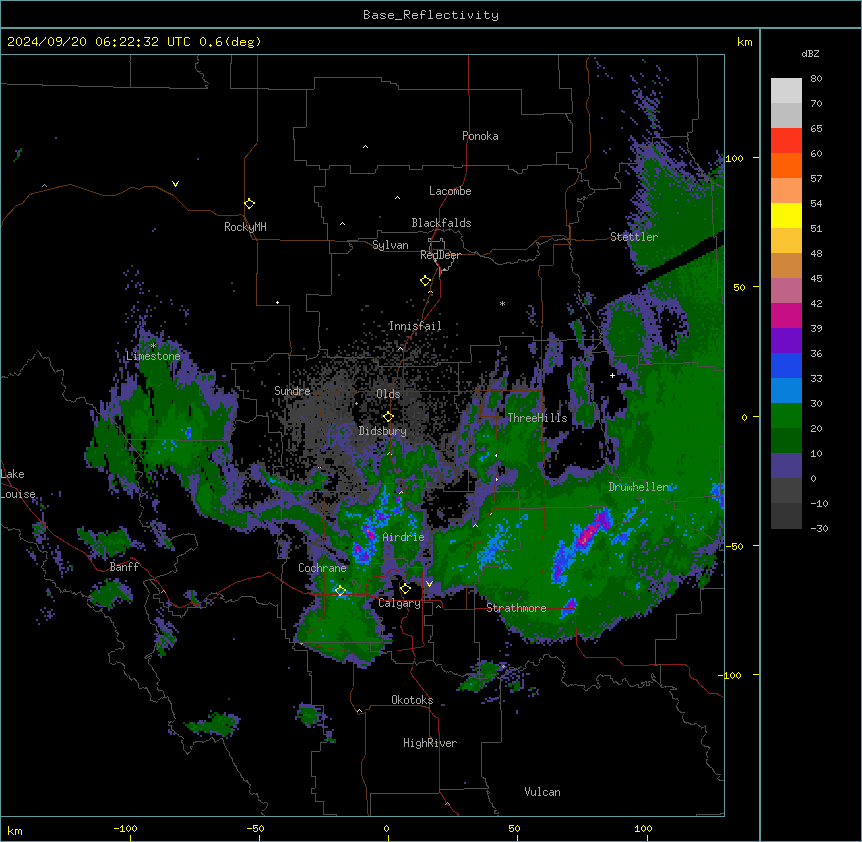This screenshot has height=842, width=862.
Task: Click the Calgary city label
Action: coord(399,603)
